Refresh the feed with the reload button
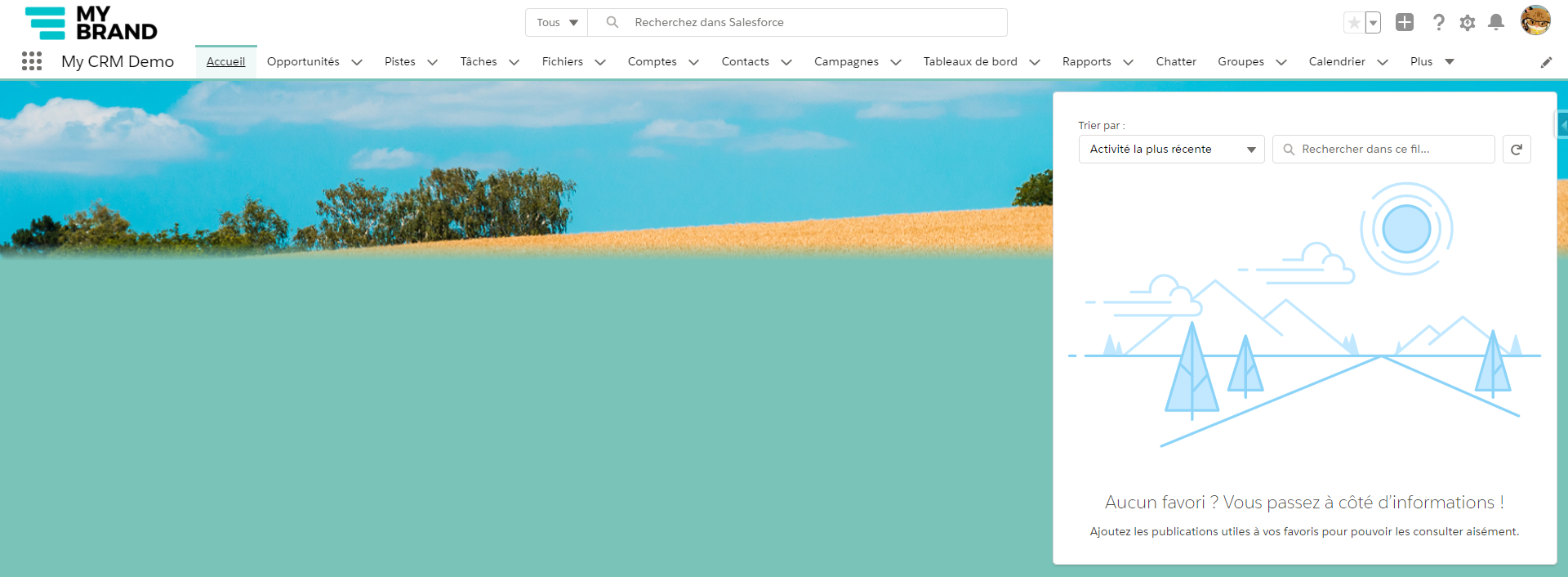The width and height of the screenshot is (1568, 577). (x=1517, y=150)
